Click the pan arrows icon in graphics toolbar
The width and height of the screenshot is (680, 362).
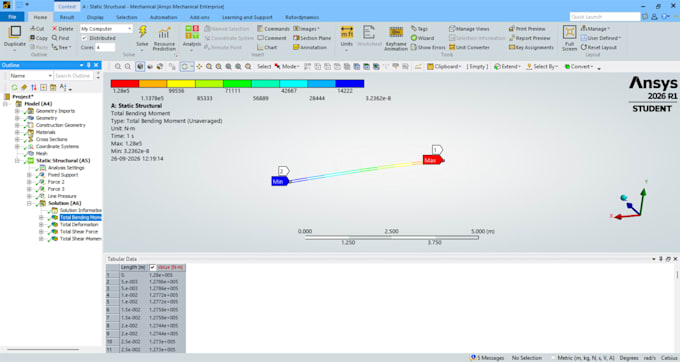tap(199, 67)
